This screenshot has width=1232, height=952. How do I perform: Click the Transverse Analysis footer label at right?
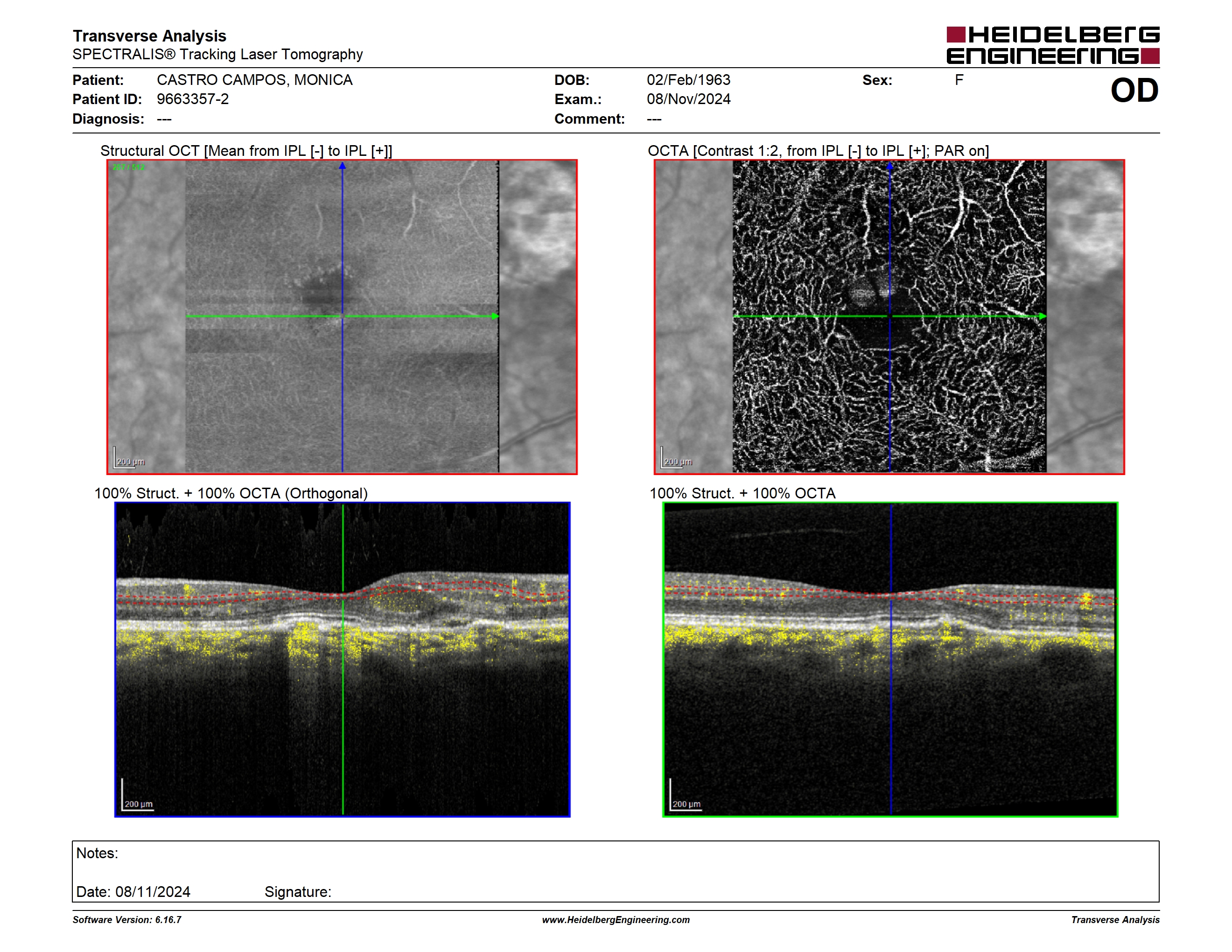click(1115, 920)
